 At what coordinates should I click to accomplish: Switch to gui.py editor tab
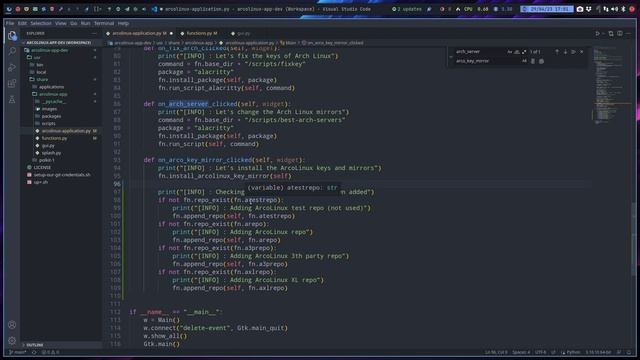click(x=243, y=33)
